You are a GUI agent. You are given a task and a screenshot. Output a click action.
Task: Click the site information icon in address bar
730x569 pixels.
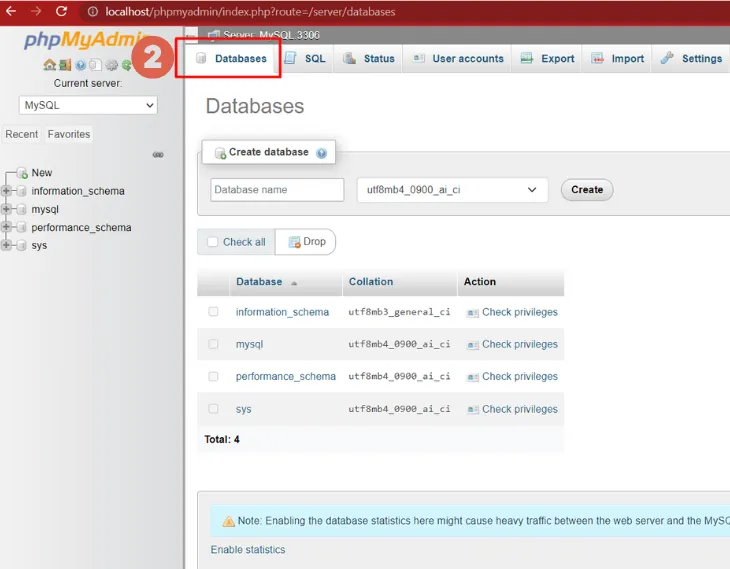[93, 11]
